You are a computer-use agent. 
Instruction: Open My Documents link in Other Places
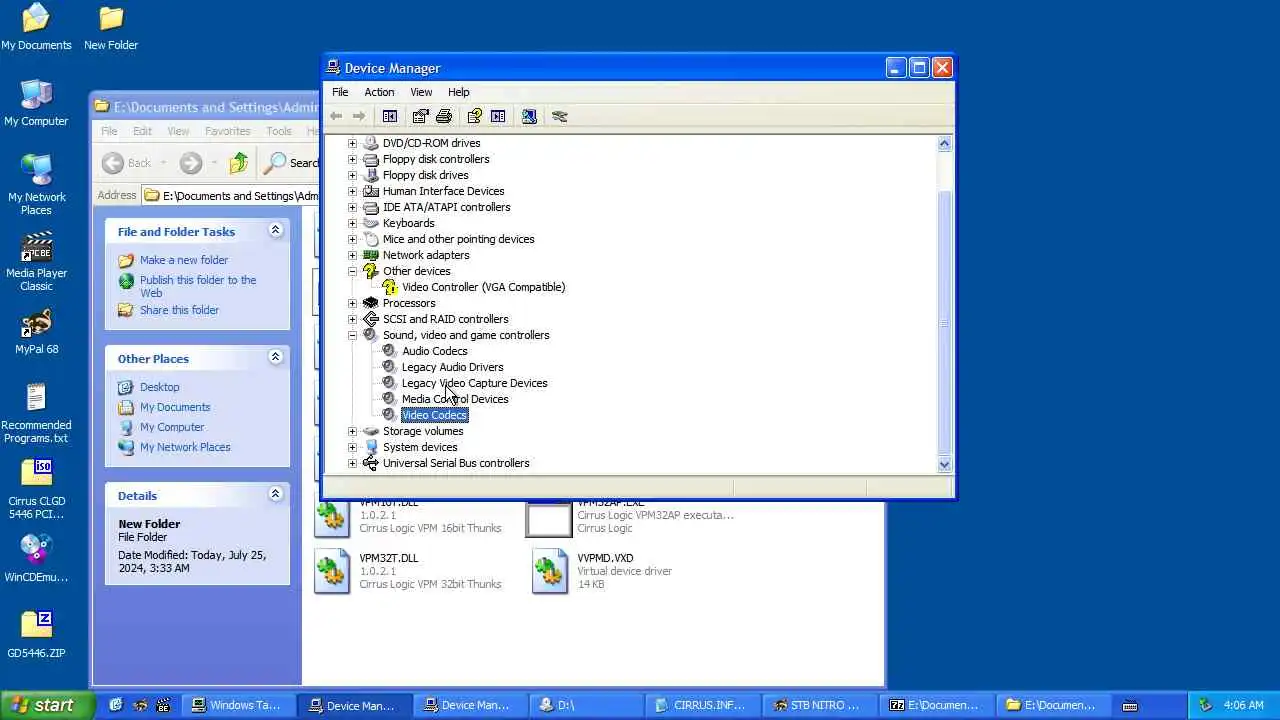click(174, 407)
